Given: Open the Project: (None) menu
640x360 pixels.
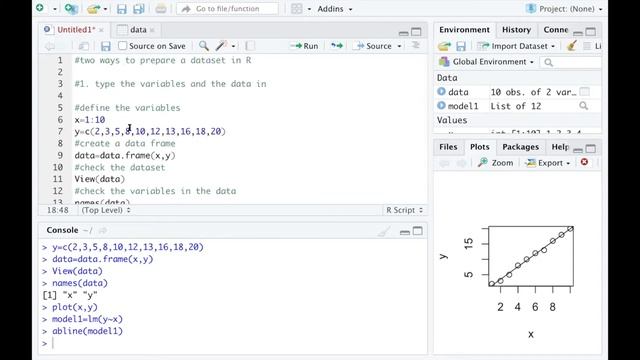Looking at the screenshot, I should tap(564, 9).
